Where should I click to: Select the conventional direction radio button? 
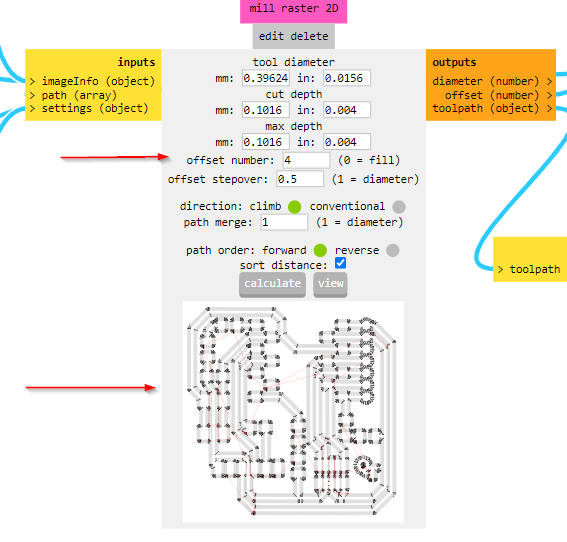pos(399,207)
